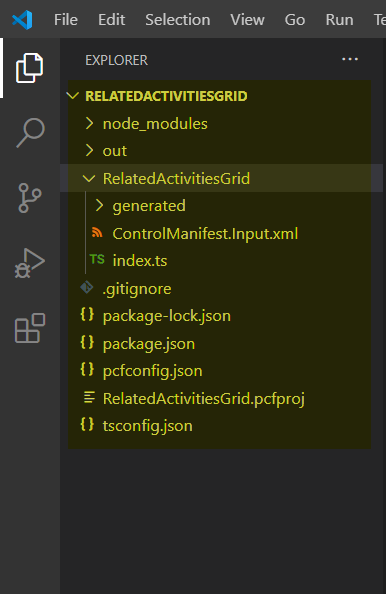This screenshot has height=594, width=386.
Task: Open the RelatedActivitiesGrid.pcfproj file
Action: pyautogui.click(x=204, y=399)
